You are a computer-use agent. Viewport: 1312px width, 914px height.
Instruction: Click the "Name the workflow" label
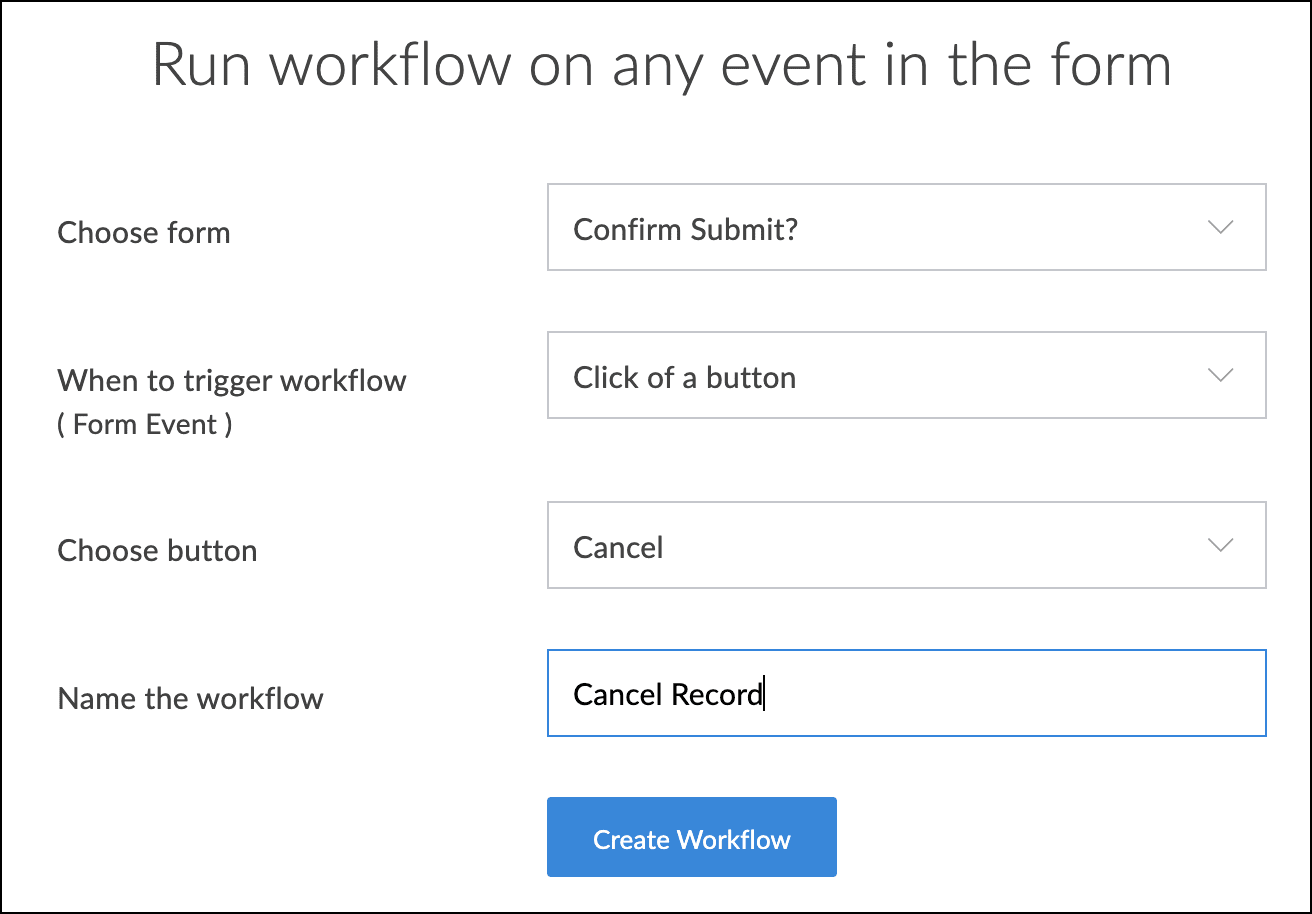[190, 698]
